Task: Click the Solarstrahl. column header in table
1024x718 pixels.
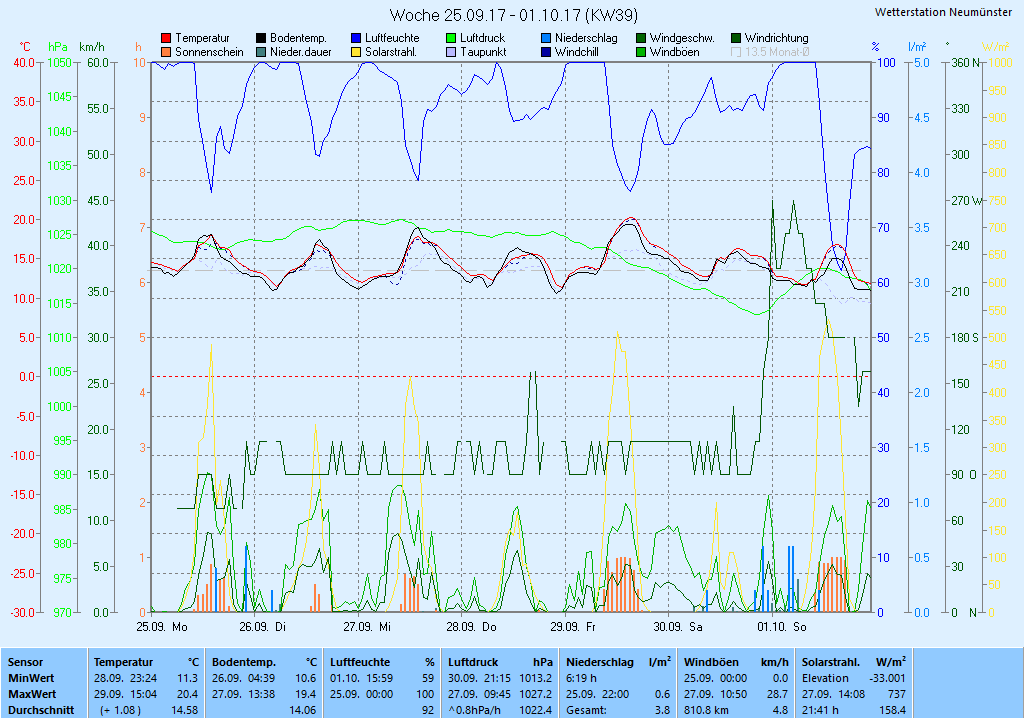Action: click(x=832, y=662)
